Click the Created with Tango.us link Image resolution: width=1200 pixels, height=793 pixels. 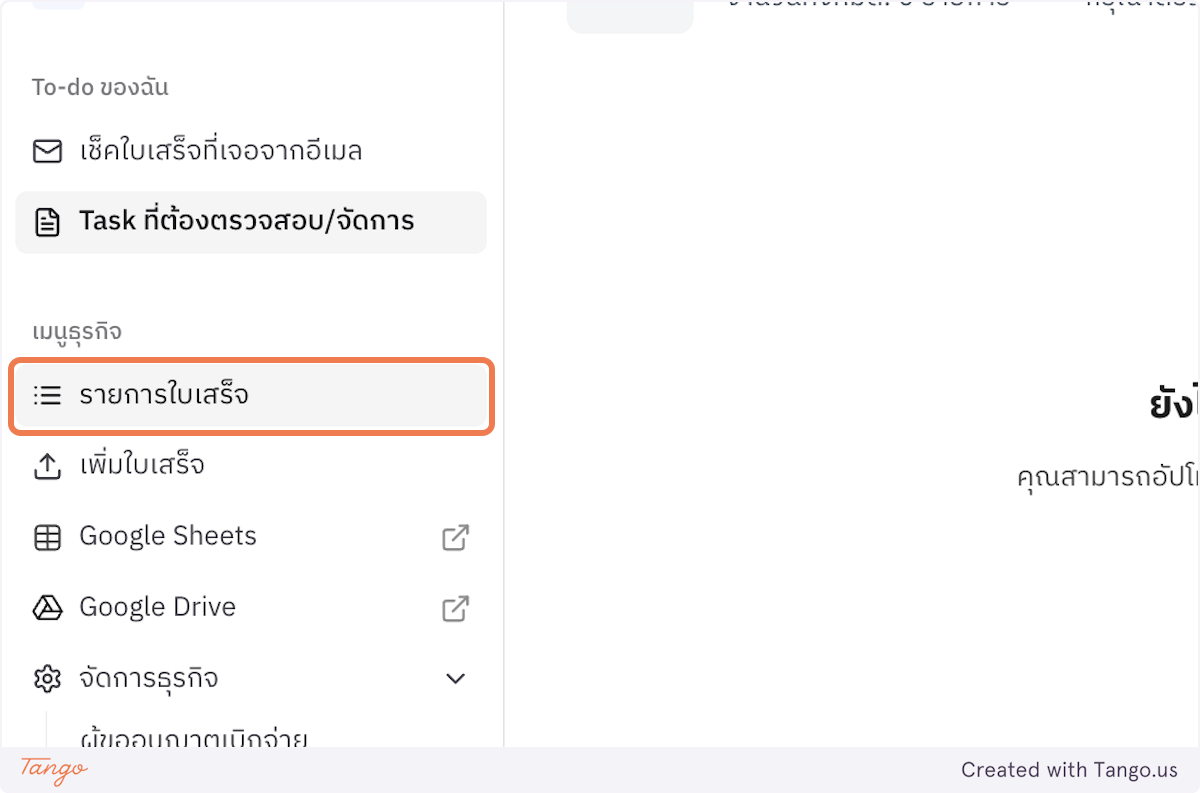pyautogui.click(x=1069, y=770)
